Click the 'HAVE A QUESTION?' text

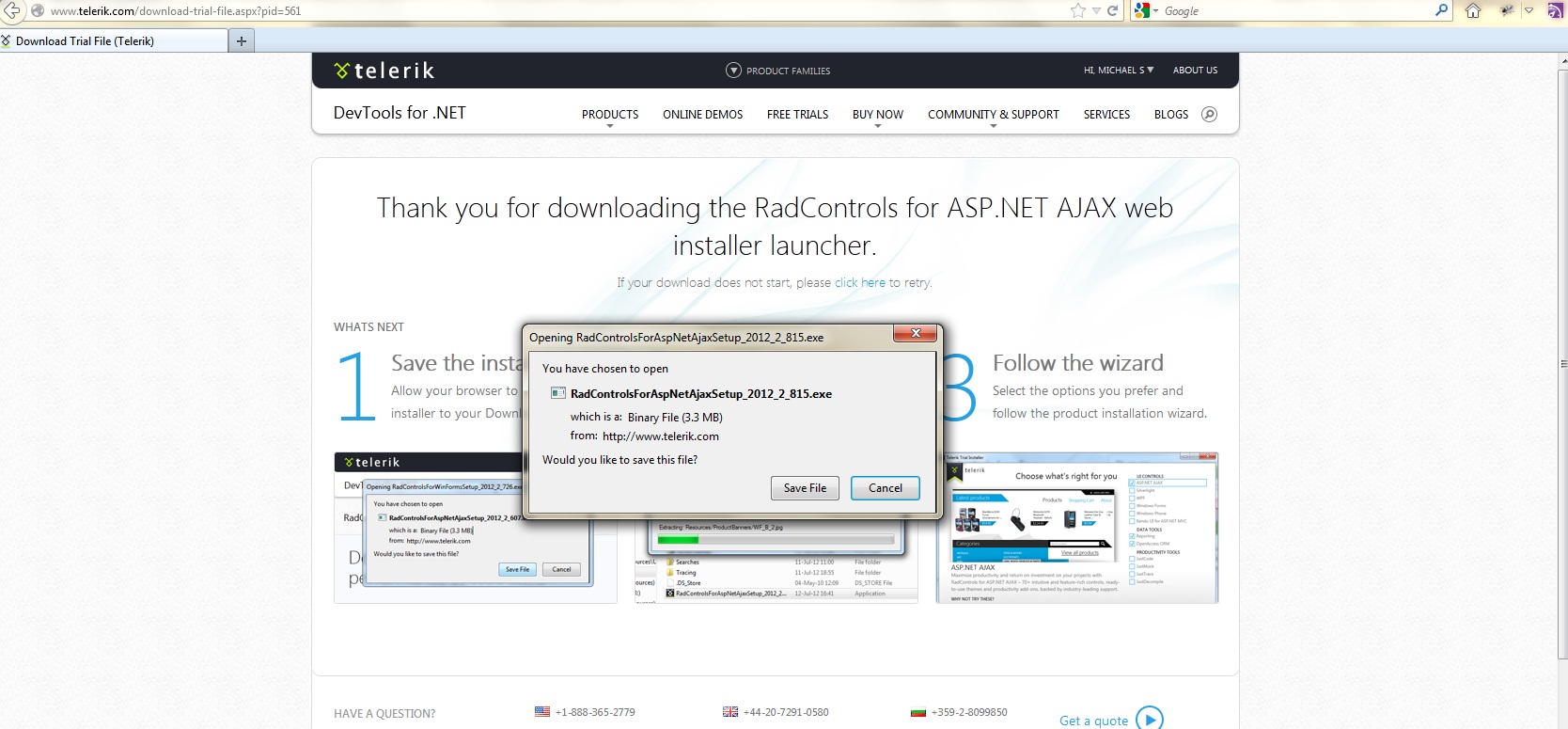[x=384, y=714]
